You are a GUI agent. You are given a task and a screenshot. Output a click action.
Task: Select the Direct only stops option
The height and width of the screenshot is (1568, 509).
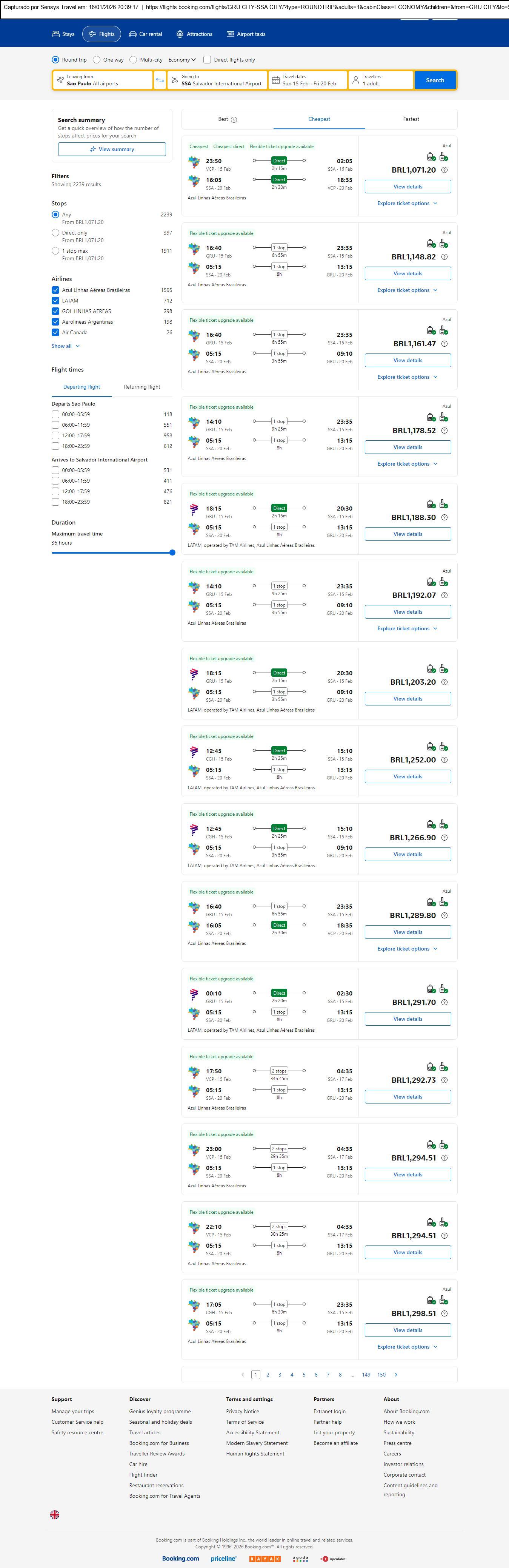55,233
